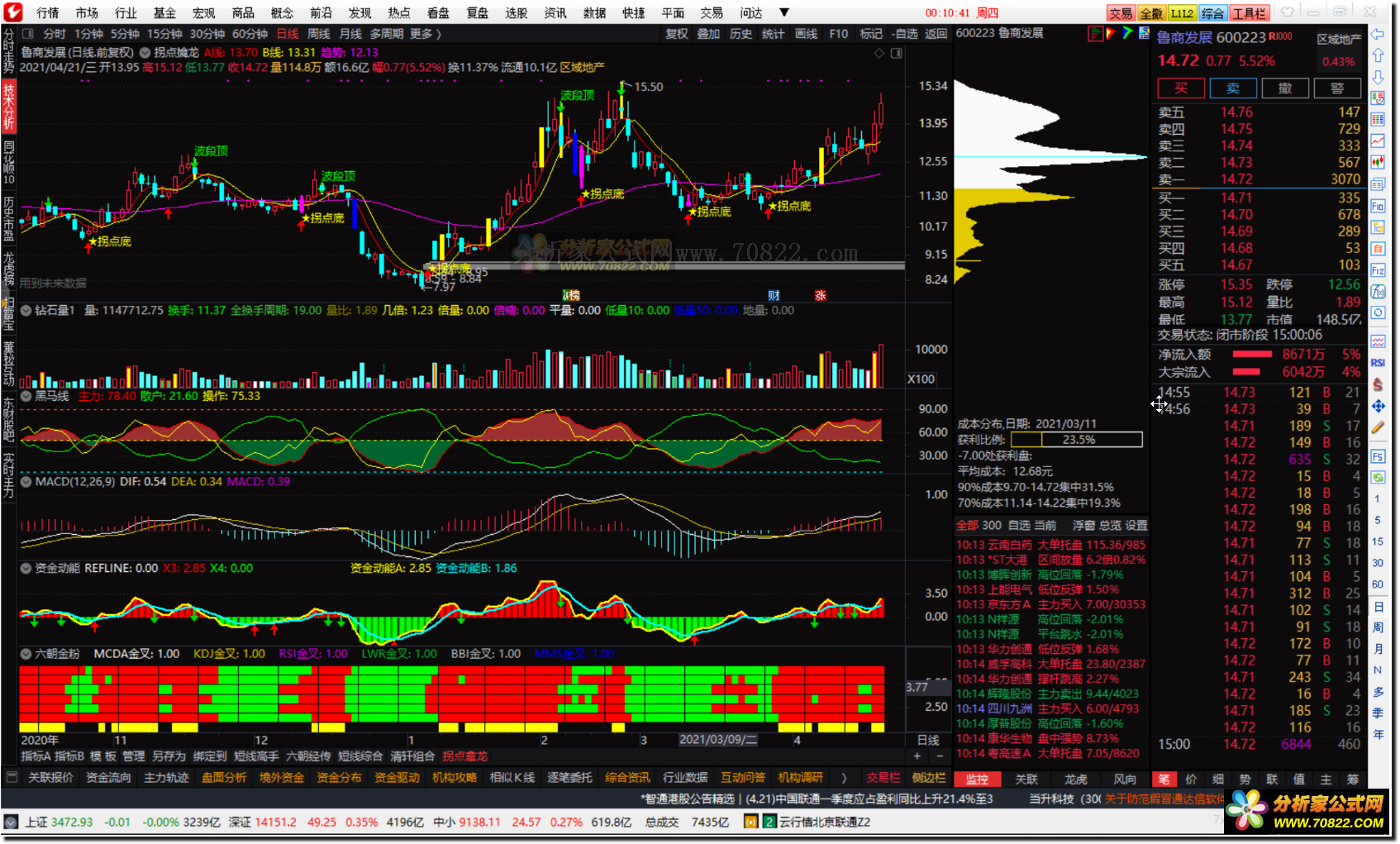Expand settings for 资金动能 indicator

click(x=26, y=568)
